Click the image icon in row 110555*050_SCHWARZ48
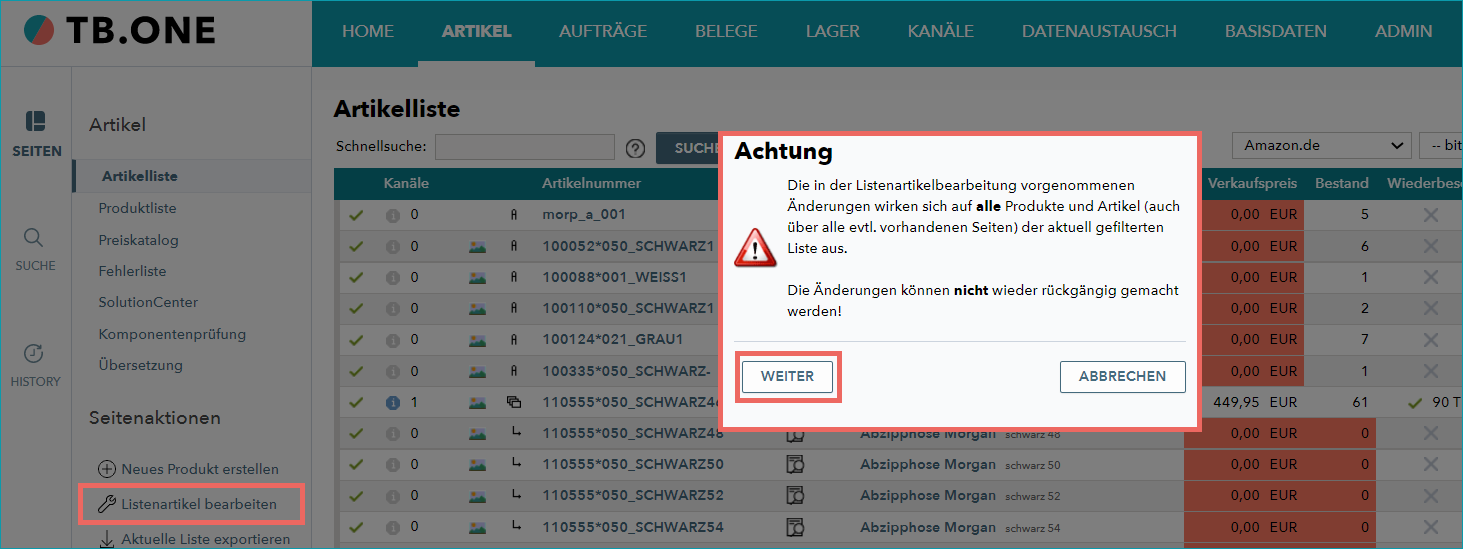 (x=477, y=433)
